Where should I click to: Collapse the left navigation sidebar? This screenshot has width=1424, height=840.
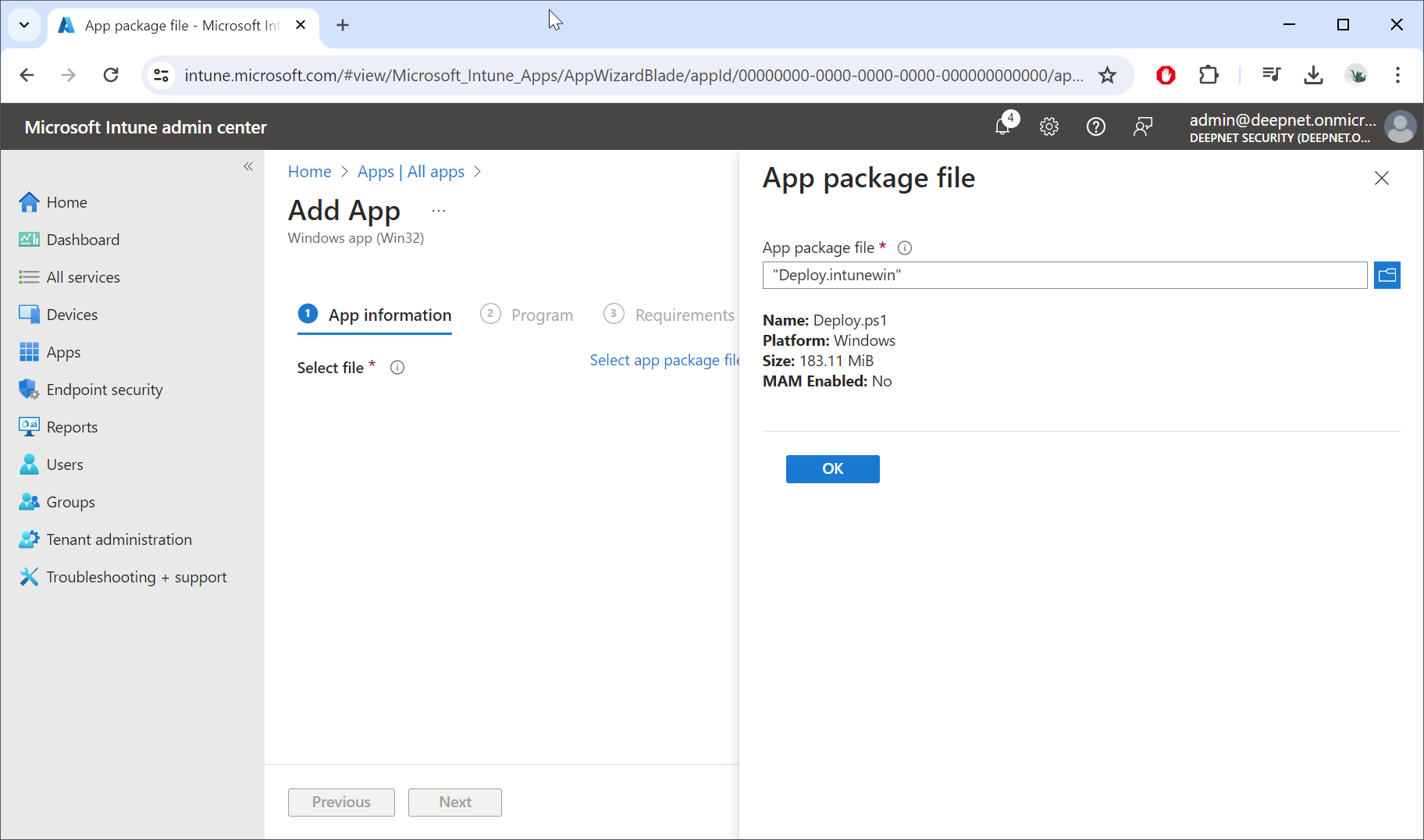[x=248, y=166]
